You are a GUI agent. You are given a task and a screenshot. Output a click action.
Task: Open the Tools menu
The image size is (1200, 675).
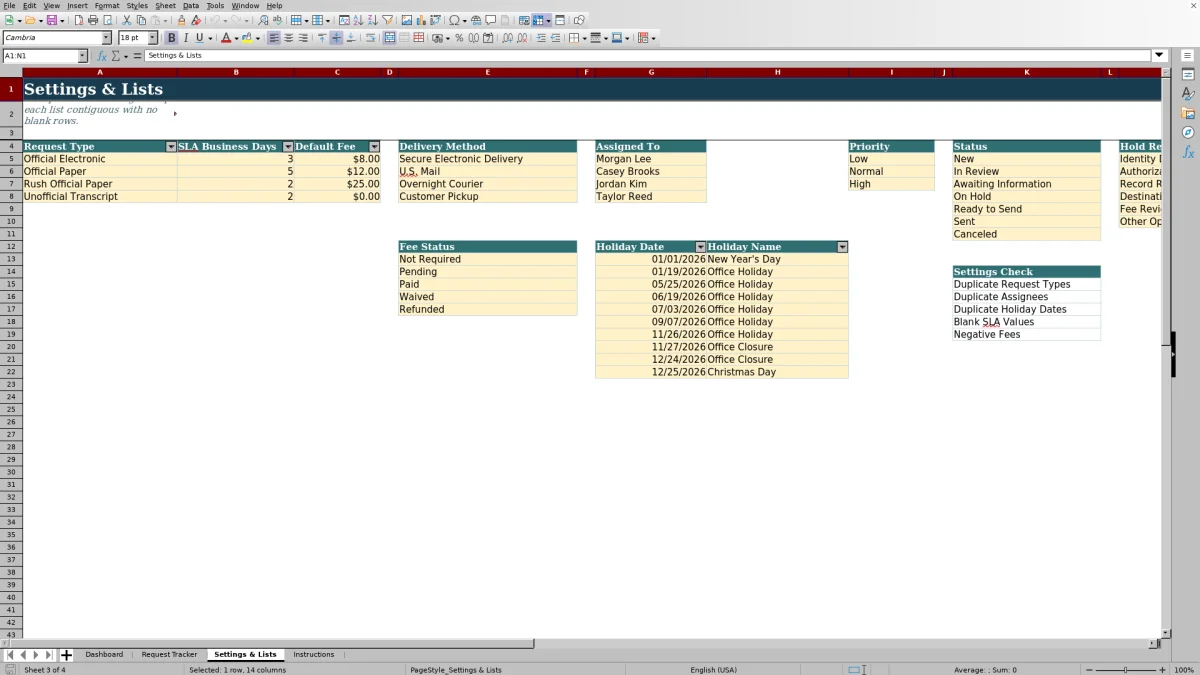click(215, 6)
